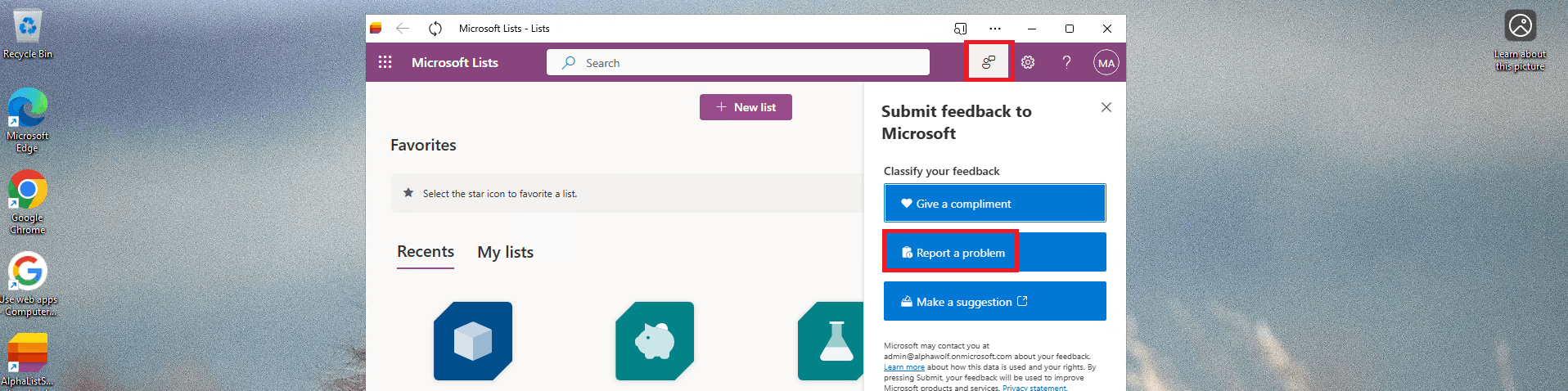Open the Learn more link

pyautogui.click(x=904, y=367)
